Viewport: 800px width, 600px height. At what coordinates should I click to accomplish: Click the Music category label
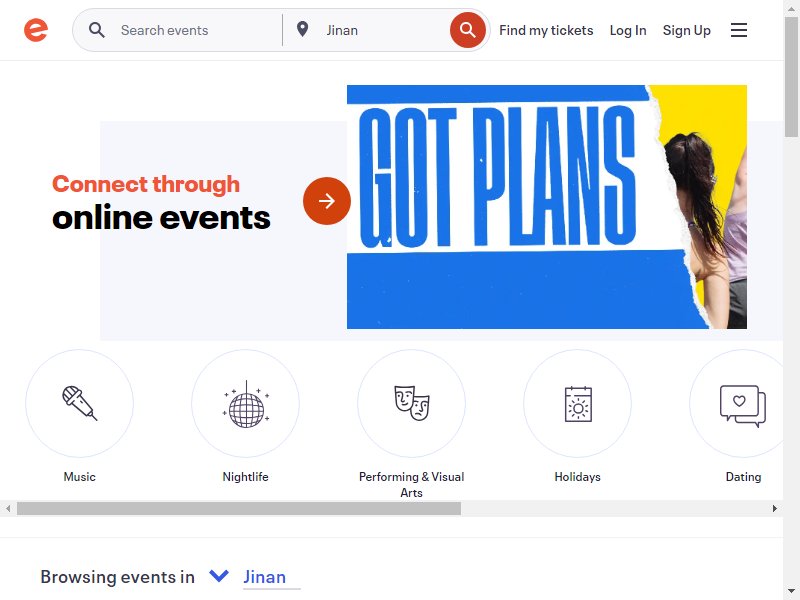point(80,477)
